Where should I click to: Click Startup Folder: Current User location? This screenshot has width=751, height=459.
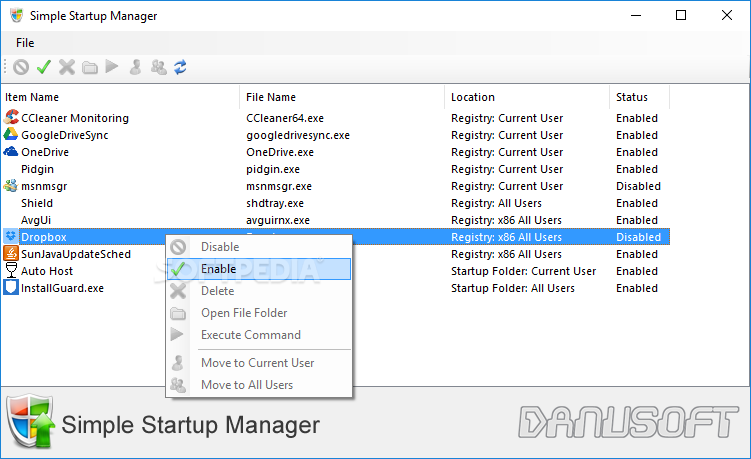(523, 271)
